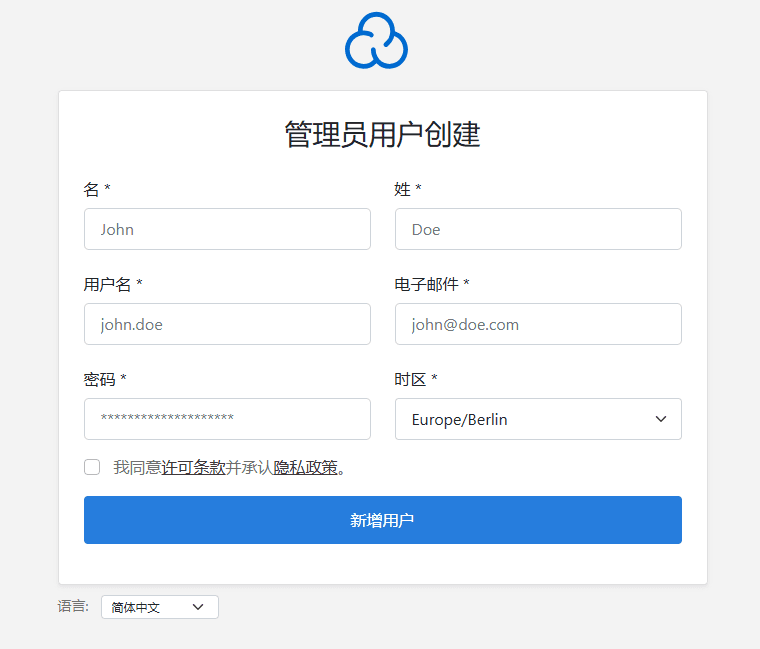Open the 隐私政策 privacy policy link
Image resolution: width=760 pixels, height=649 pixels.
305,467
